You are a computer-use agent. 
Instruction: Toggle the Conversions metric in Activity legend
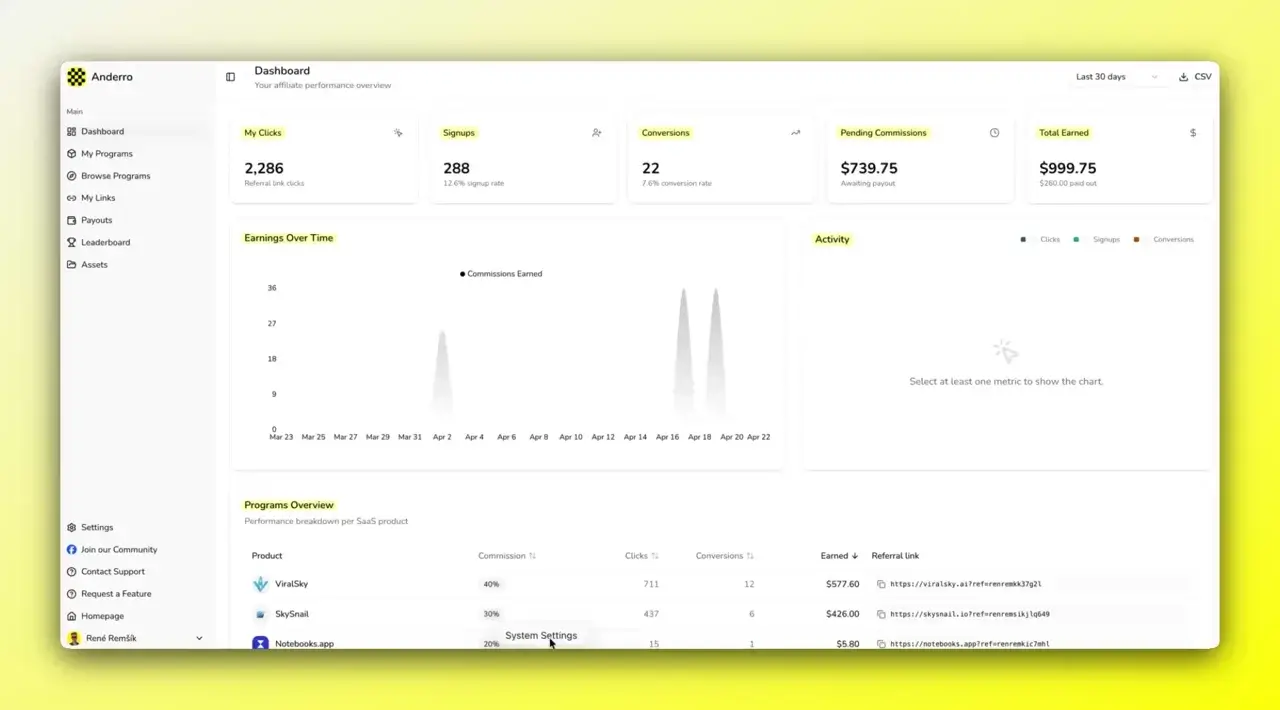click(1164, 240)
